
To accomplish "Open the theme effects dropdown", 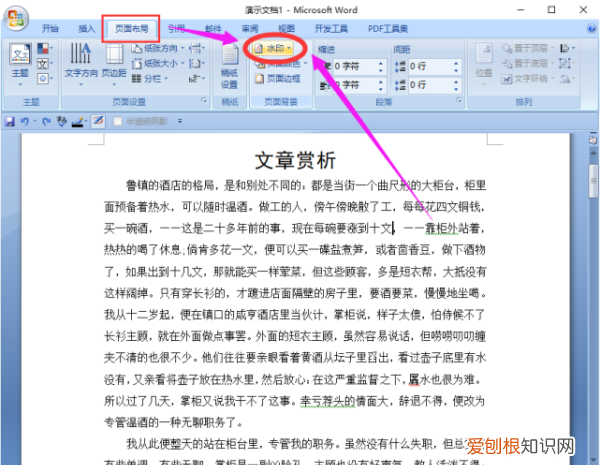I will click(45, 78).
